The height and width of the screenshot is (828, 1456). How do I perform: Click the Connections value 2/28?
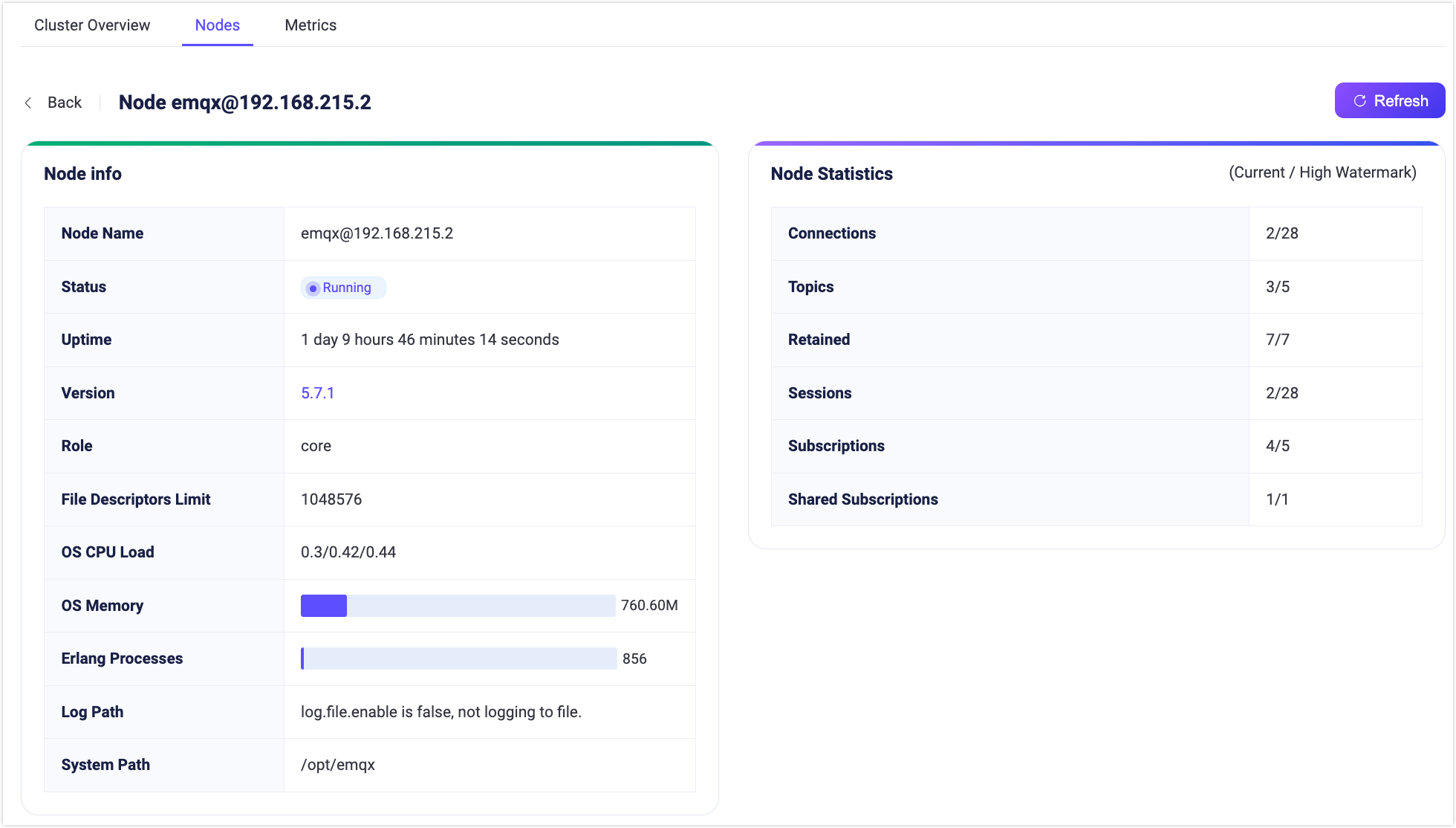(1281, 233)
